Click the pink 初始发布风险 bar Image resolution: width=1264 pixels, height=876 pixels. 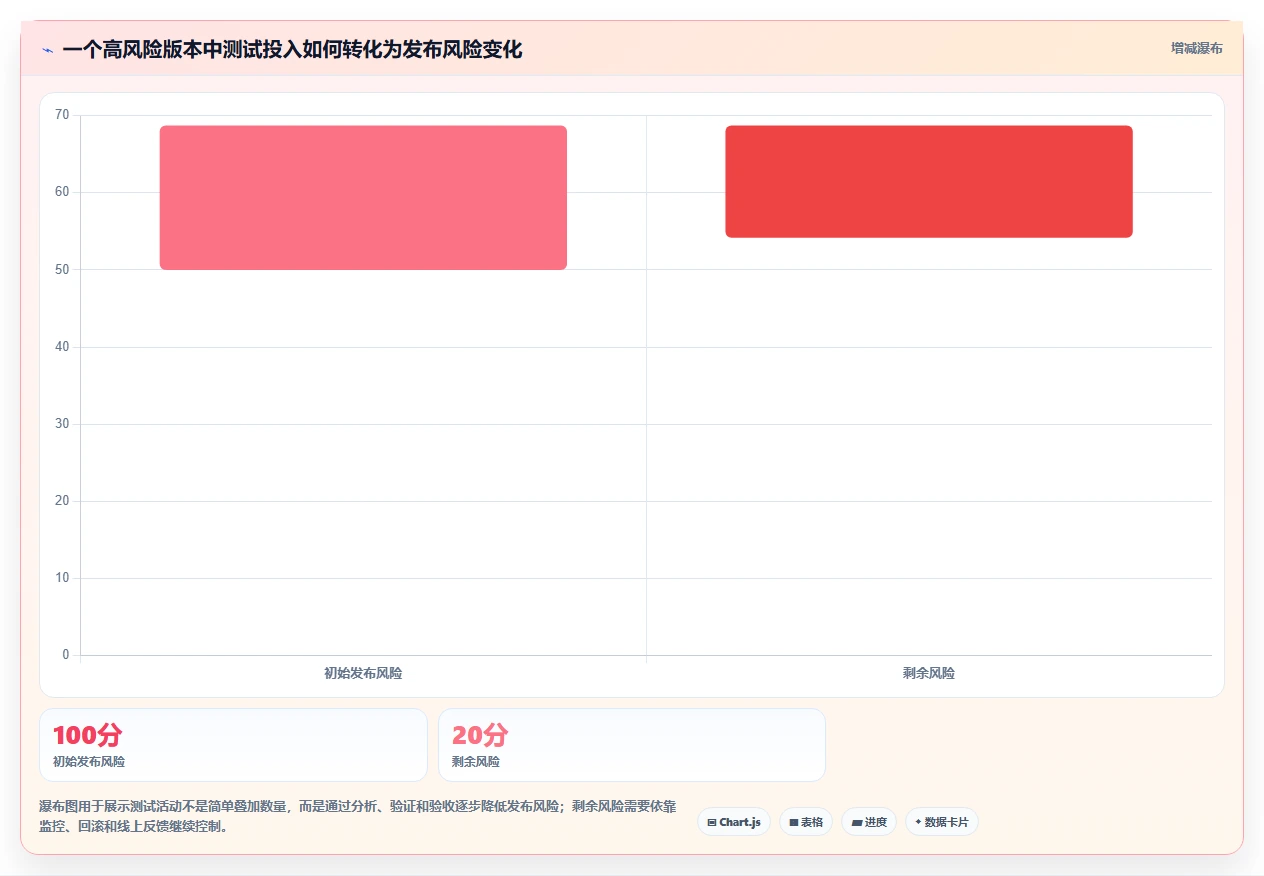click(x=363, y=198)
